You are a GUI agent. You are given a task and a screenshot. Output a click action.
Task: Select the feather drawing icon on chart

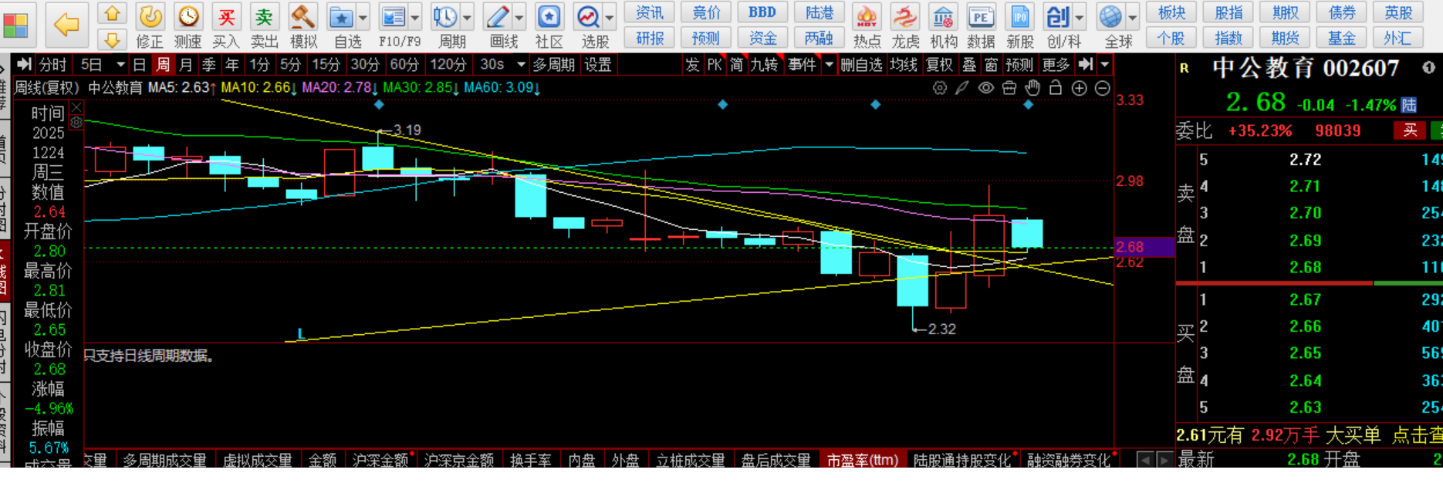(x=962, y=88)
